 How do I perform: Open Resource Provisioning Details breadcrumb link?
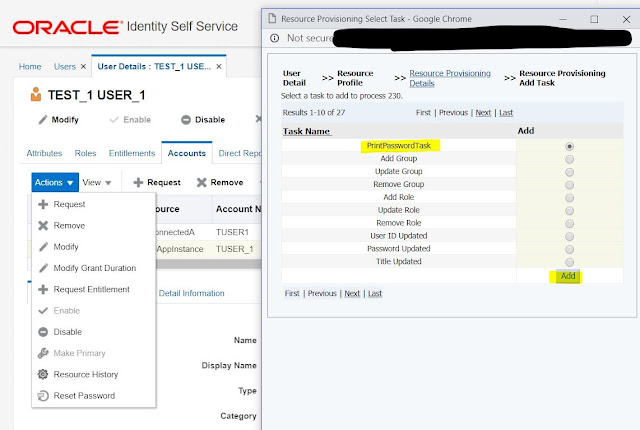point(450,78)
